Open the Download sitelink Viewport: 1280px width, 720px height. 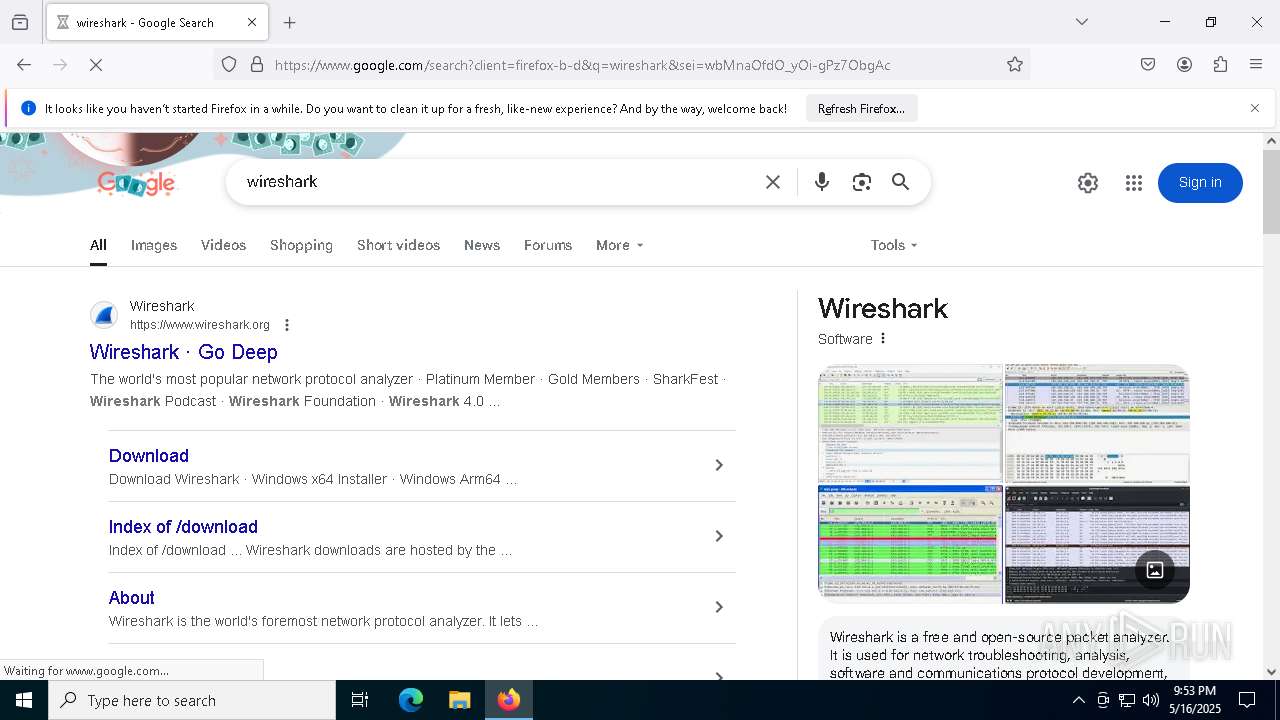pyautogui.click(x=149, y=456)
